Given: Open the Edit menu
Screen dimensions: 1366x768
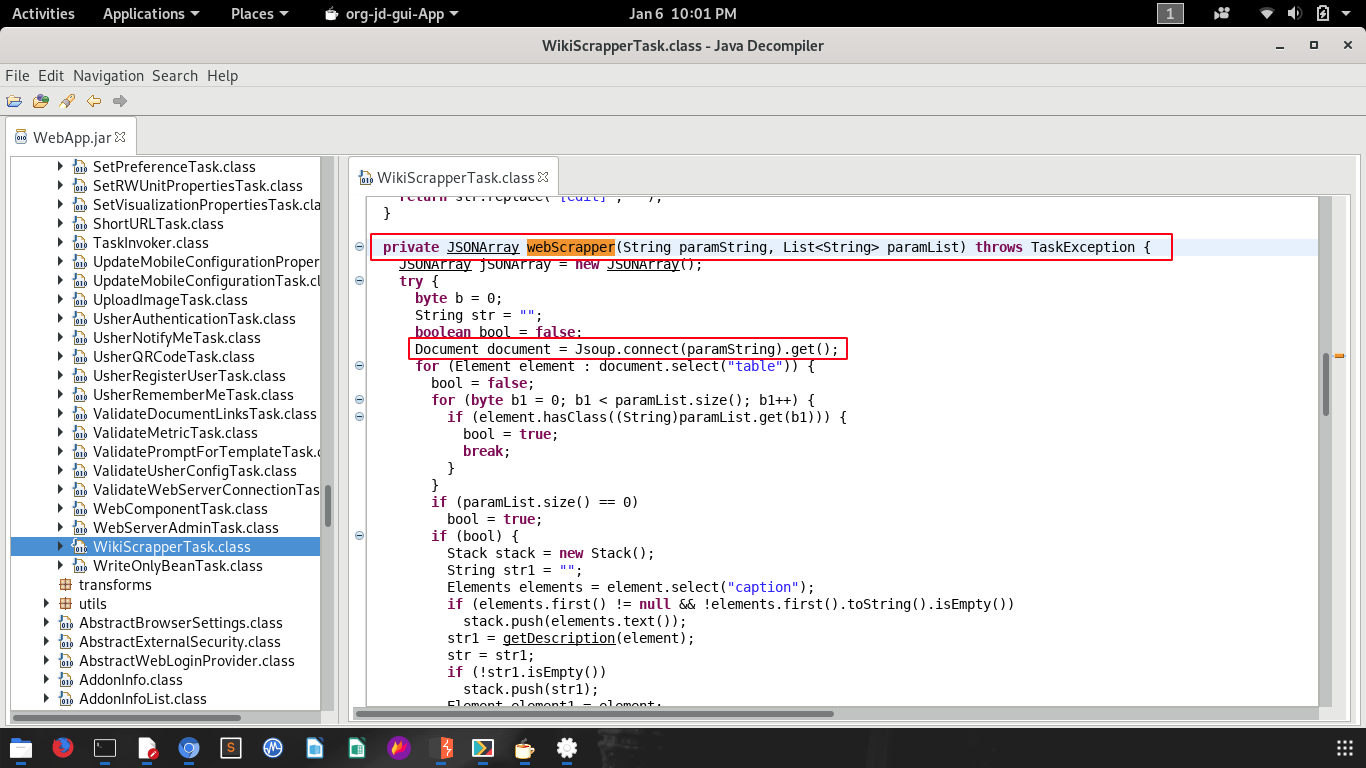Looking at the screenshot, I should pyautogui.click(x=51, y=76).
